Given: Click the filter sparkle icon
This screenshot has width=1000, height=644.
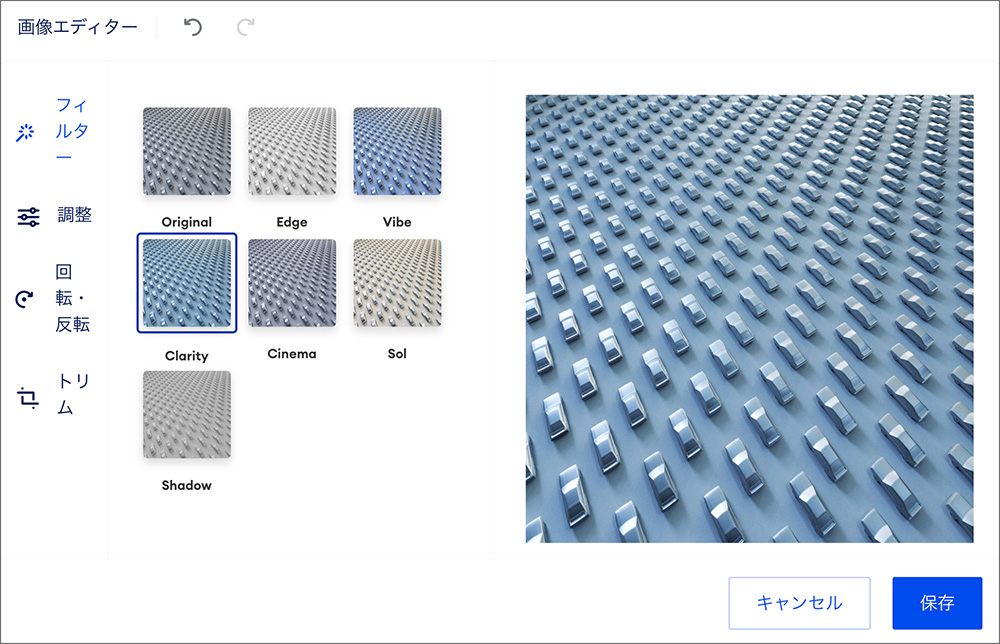Looking at the screenshot, I should pyautogui.click(x=26, y=132).
